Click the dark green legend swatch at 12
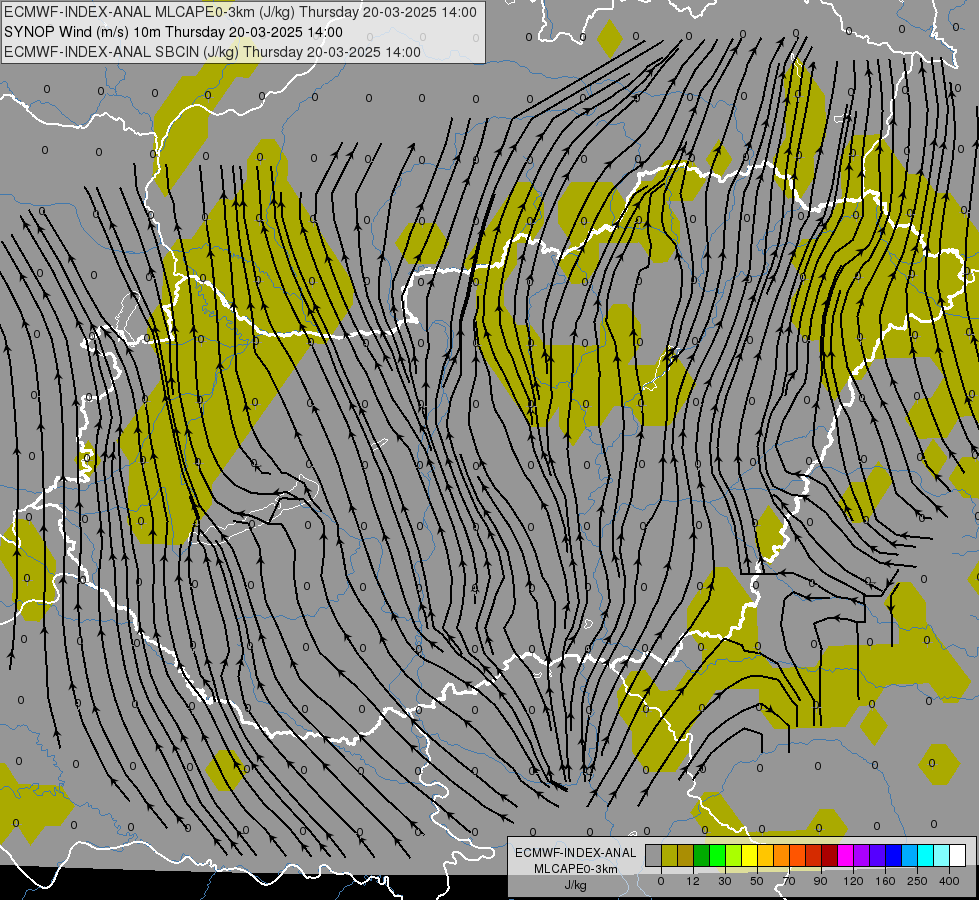Screen dimensions: 979x900 702,855
